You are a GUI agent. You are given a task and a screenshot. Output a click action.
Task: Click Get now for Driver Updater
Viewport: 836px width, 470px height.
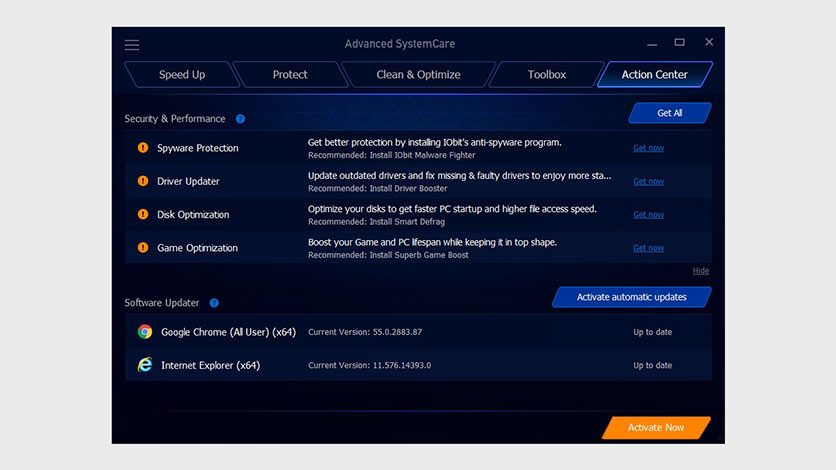tap(648, 181)
